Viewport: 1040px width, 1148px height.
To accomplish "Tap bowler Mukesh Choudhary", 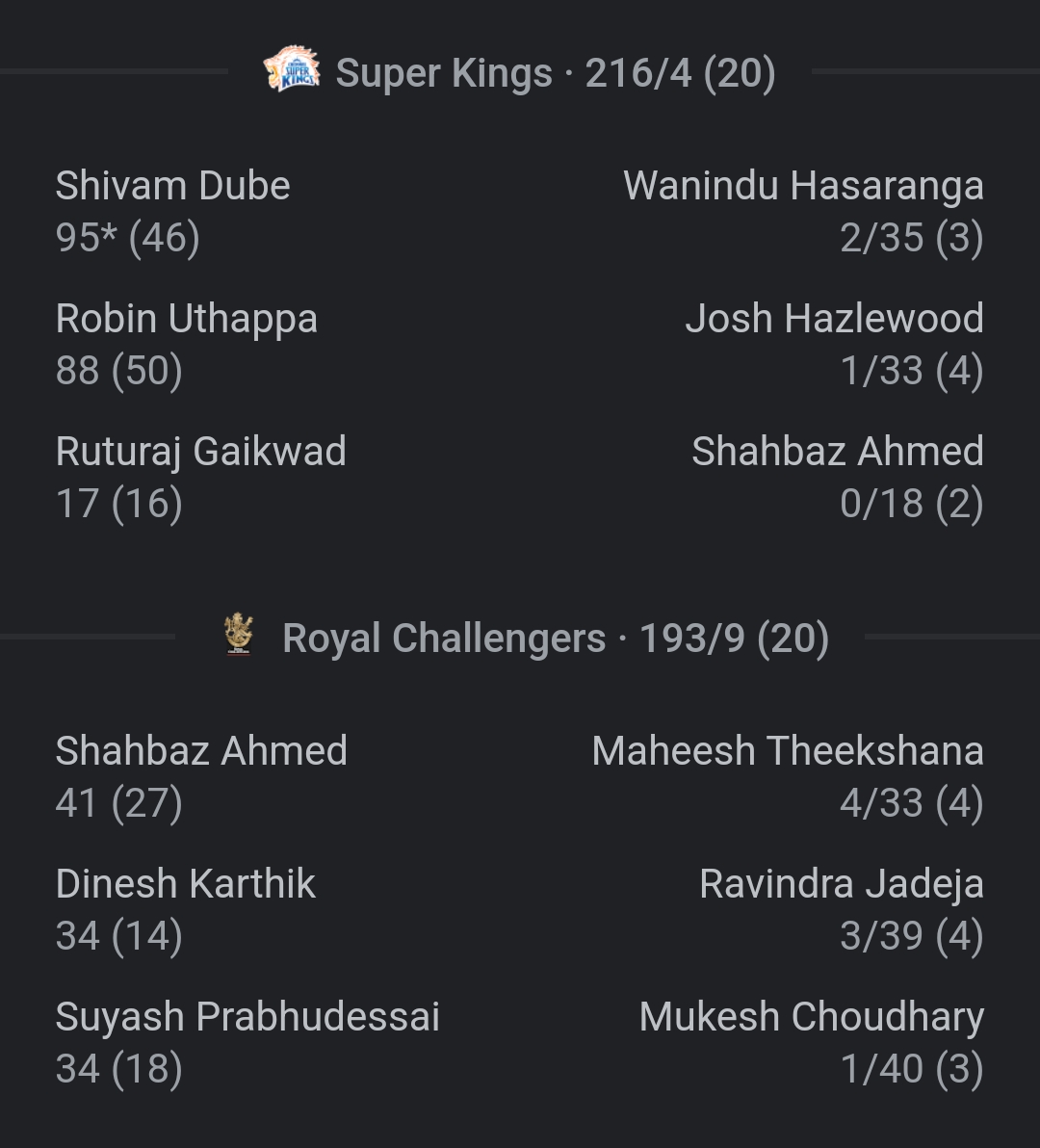I will (811, 1017).
